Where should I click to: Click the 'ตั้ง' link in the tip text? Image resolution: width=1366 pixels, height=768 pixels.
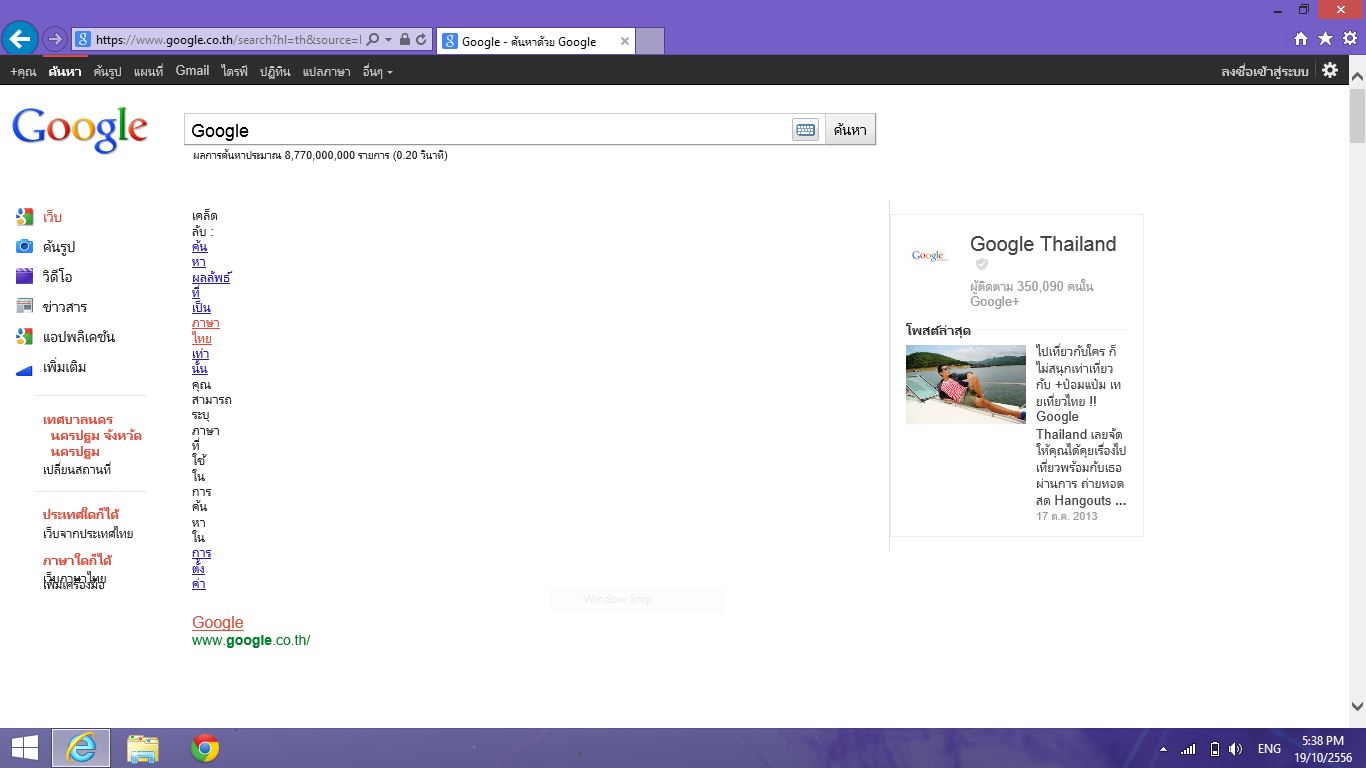point(198,568)
